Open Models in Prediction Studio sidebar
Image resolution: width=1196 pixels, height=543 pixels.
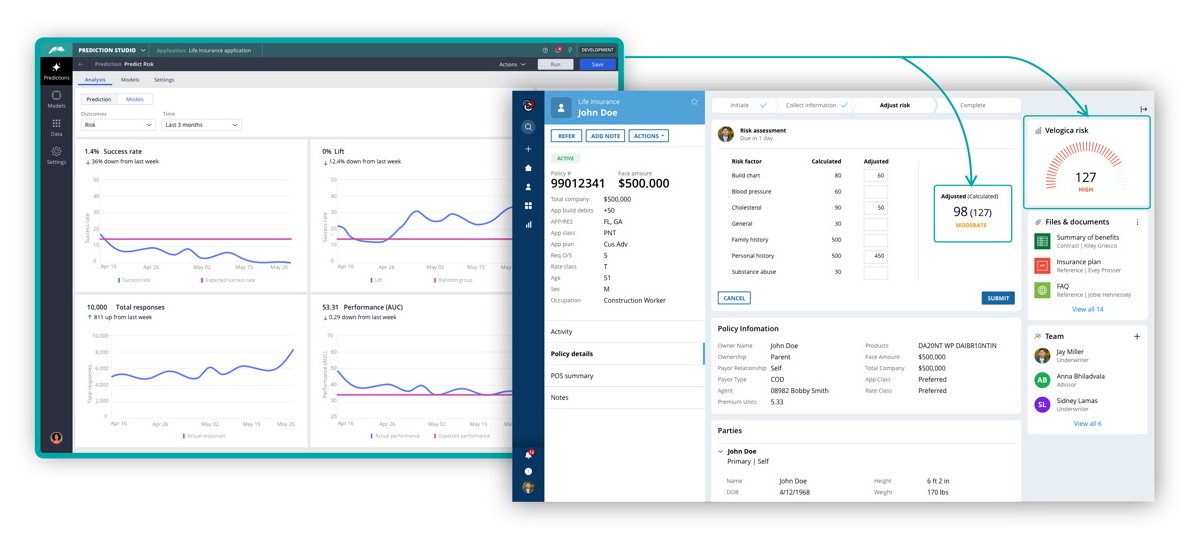coord(56,99)
